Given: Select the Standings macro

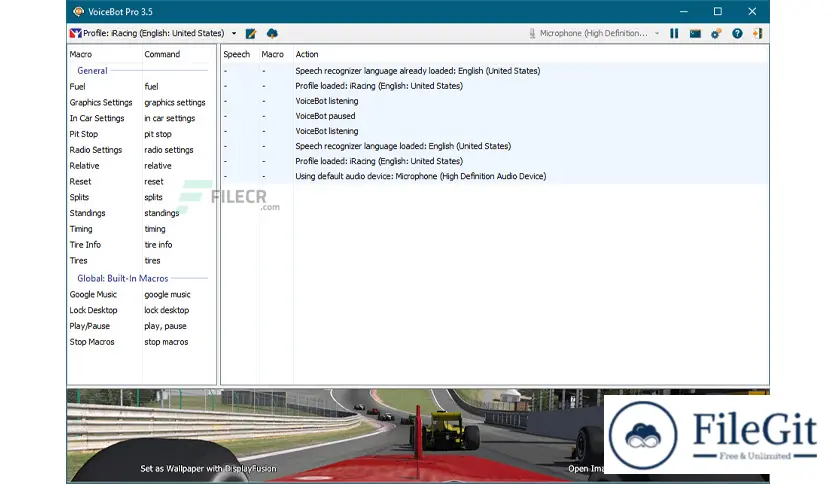Looking at the screenshot, I should coord(87,213).
